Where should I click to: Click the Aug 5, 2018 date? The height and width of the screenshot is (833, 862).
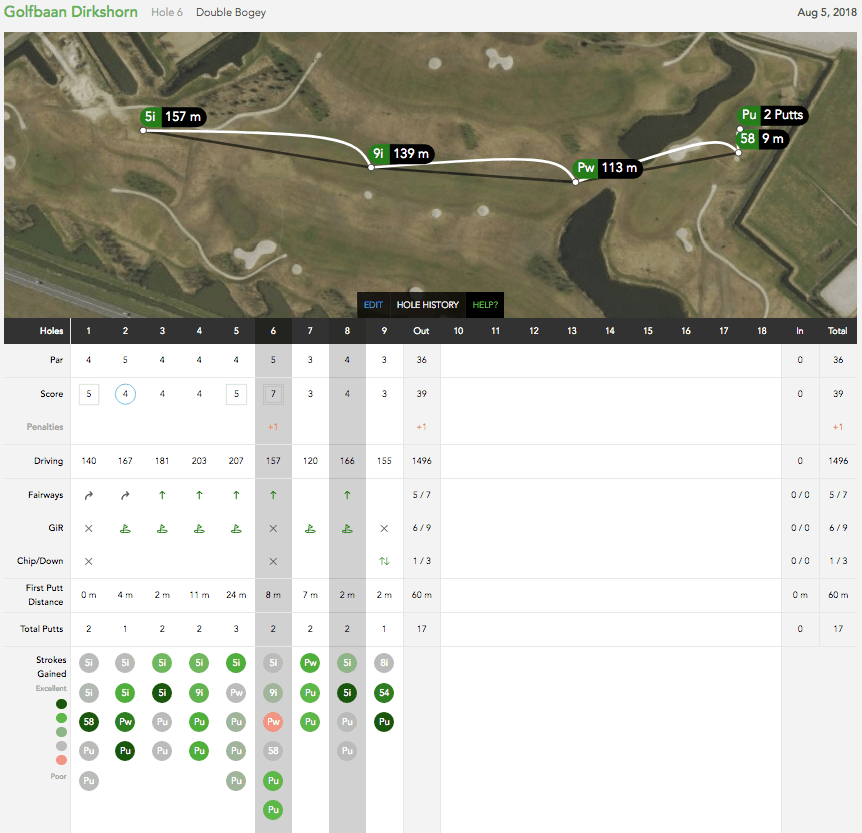pyautogui.click(x=827, y=12)
